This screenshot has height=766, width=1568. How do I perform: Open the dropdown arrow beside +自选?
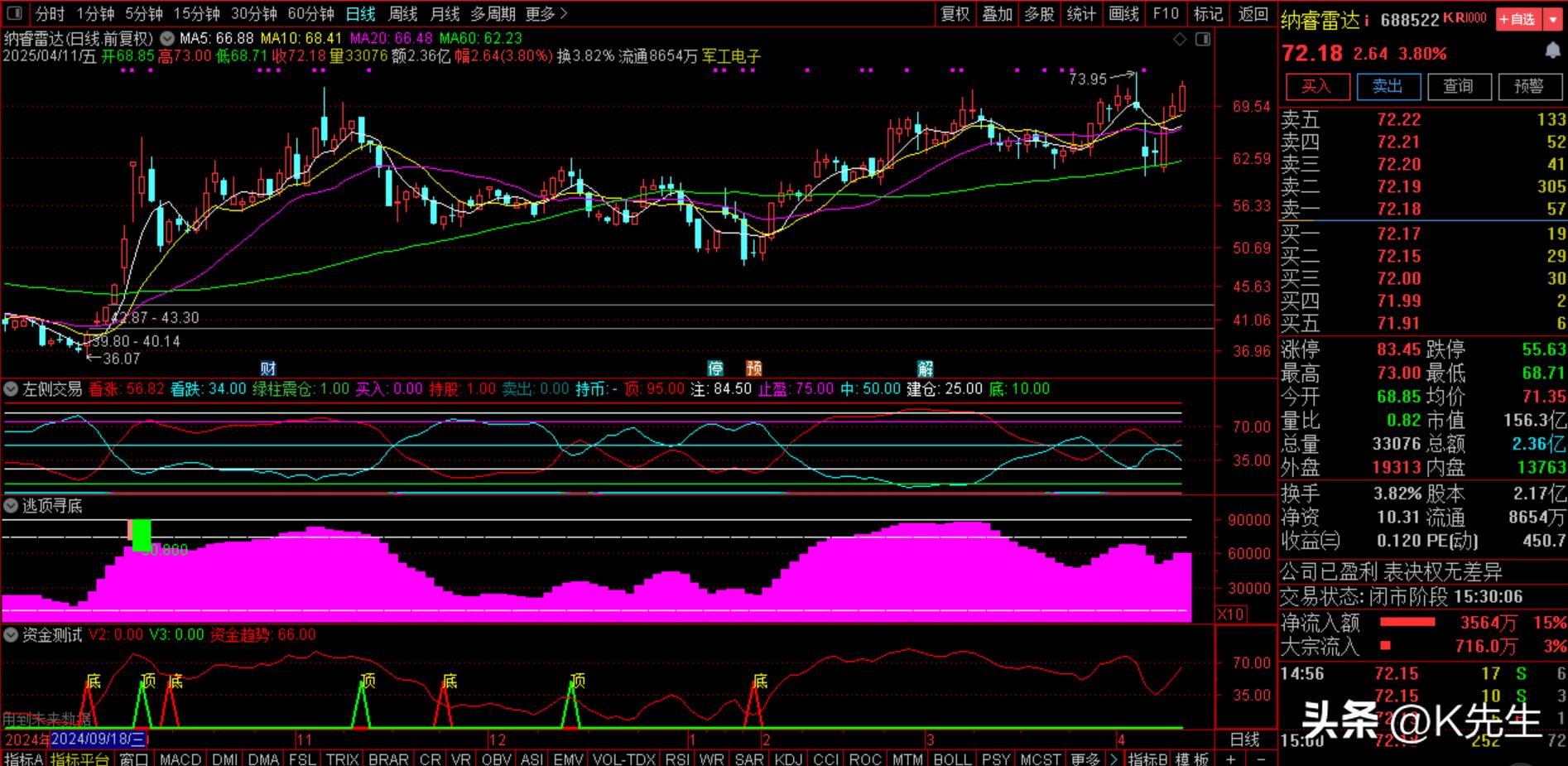(x=1552, y=19)
